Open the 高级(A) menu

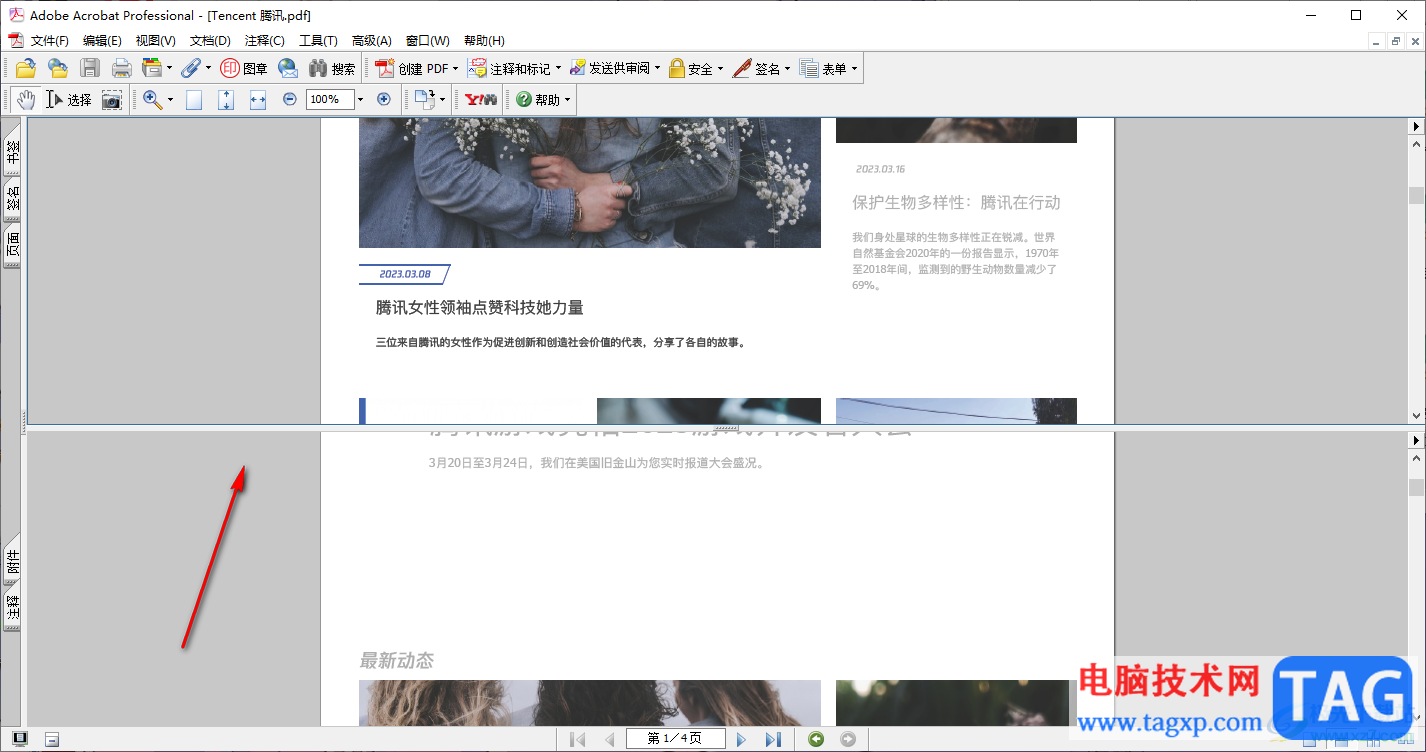[371, 41]
